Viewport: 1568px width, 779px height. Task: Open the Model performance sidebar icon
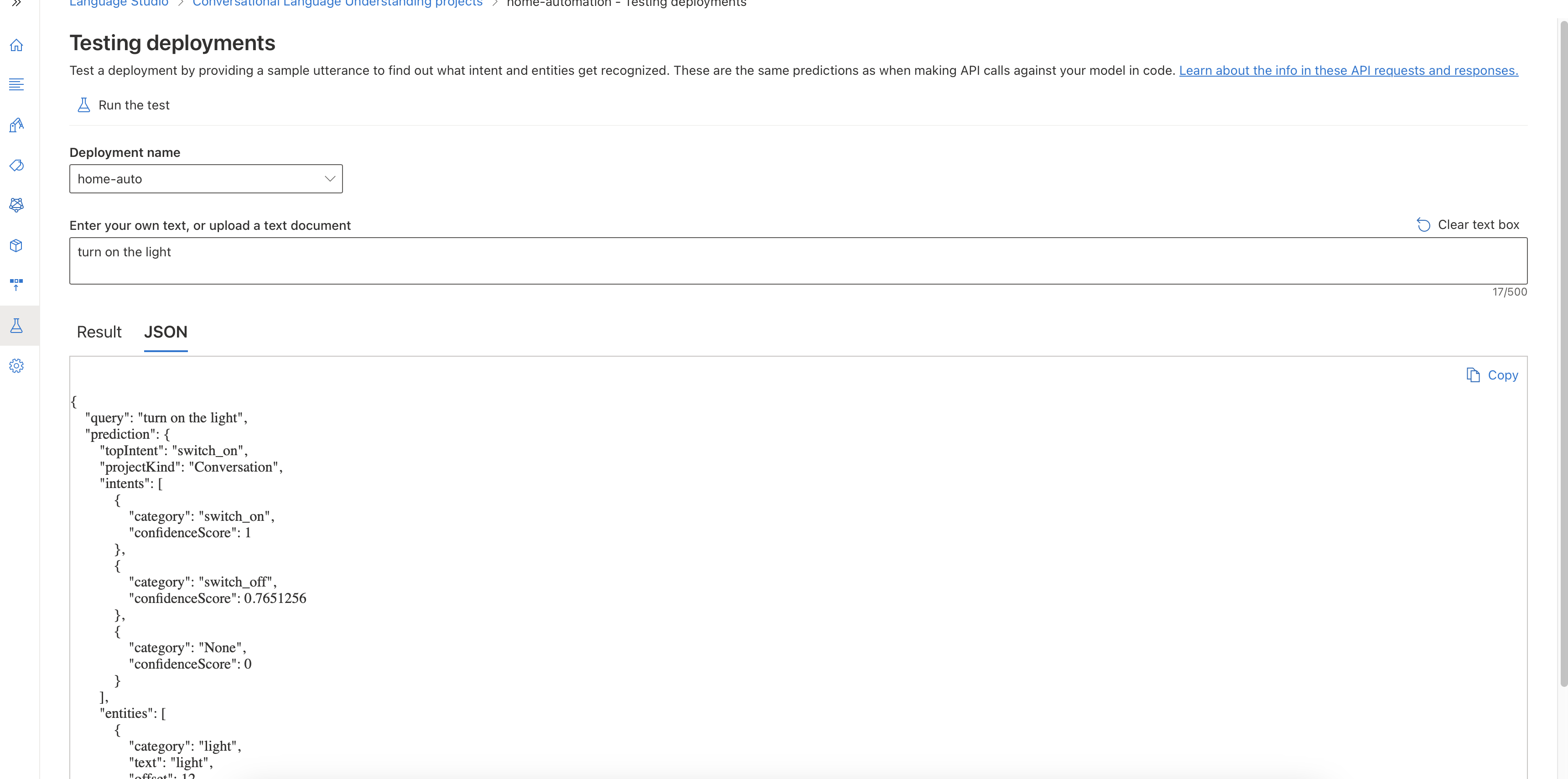point(16,205)
